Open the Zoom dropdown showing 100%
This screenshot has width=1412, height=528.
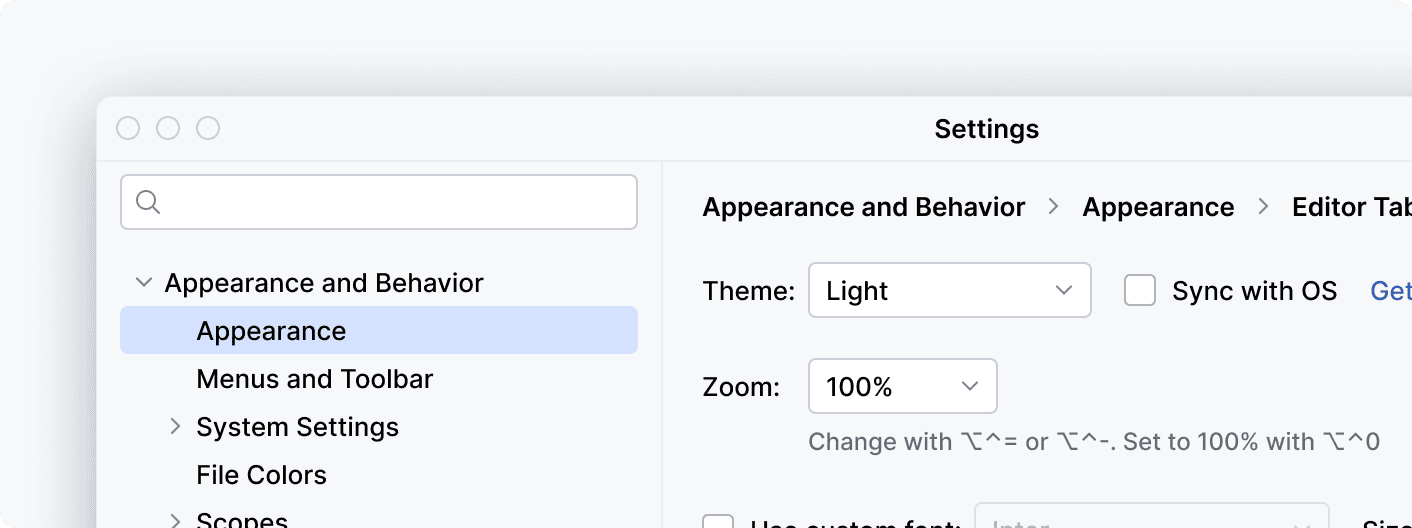[902, 387]
